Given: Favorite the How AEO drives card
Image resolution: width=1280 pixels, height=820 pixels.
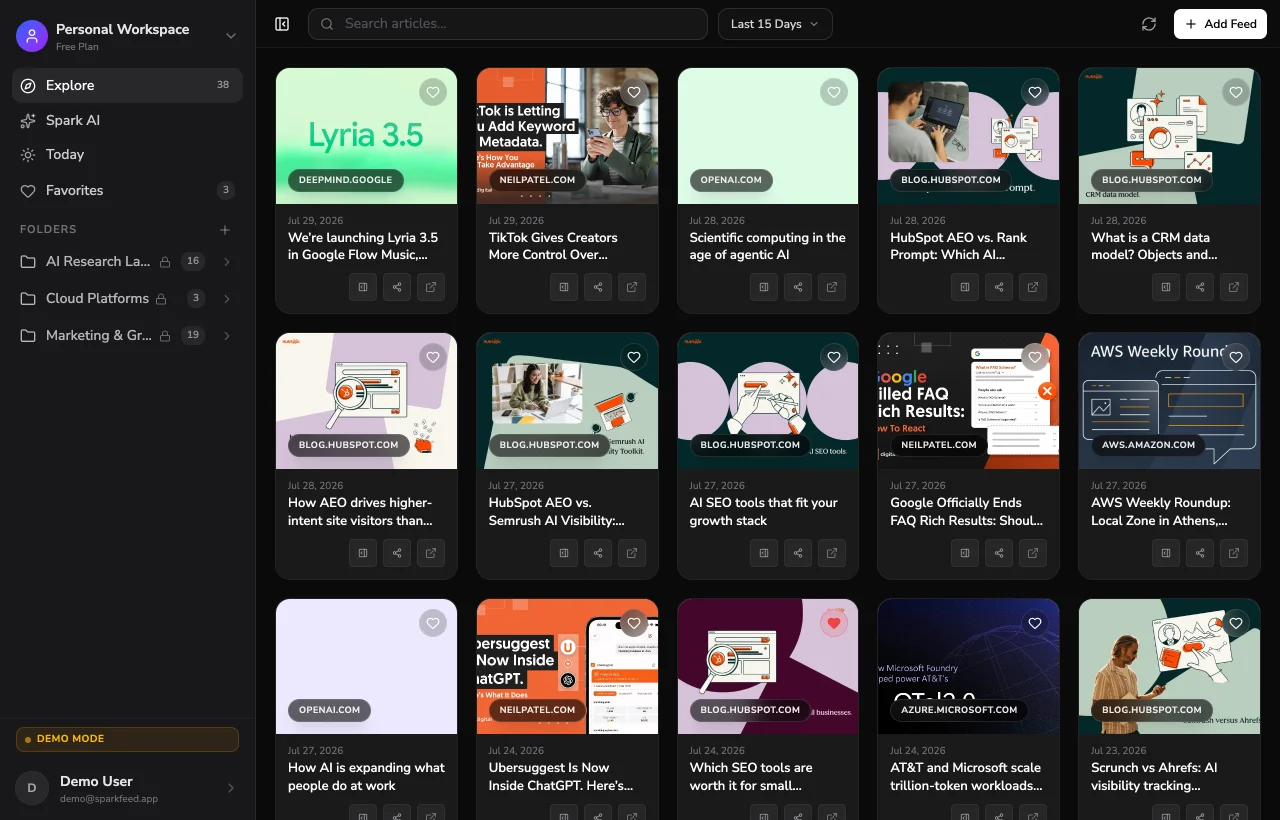Looking at the screenshot, I should point(433,357).
